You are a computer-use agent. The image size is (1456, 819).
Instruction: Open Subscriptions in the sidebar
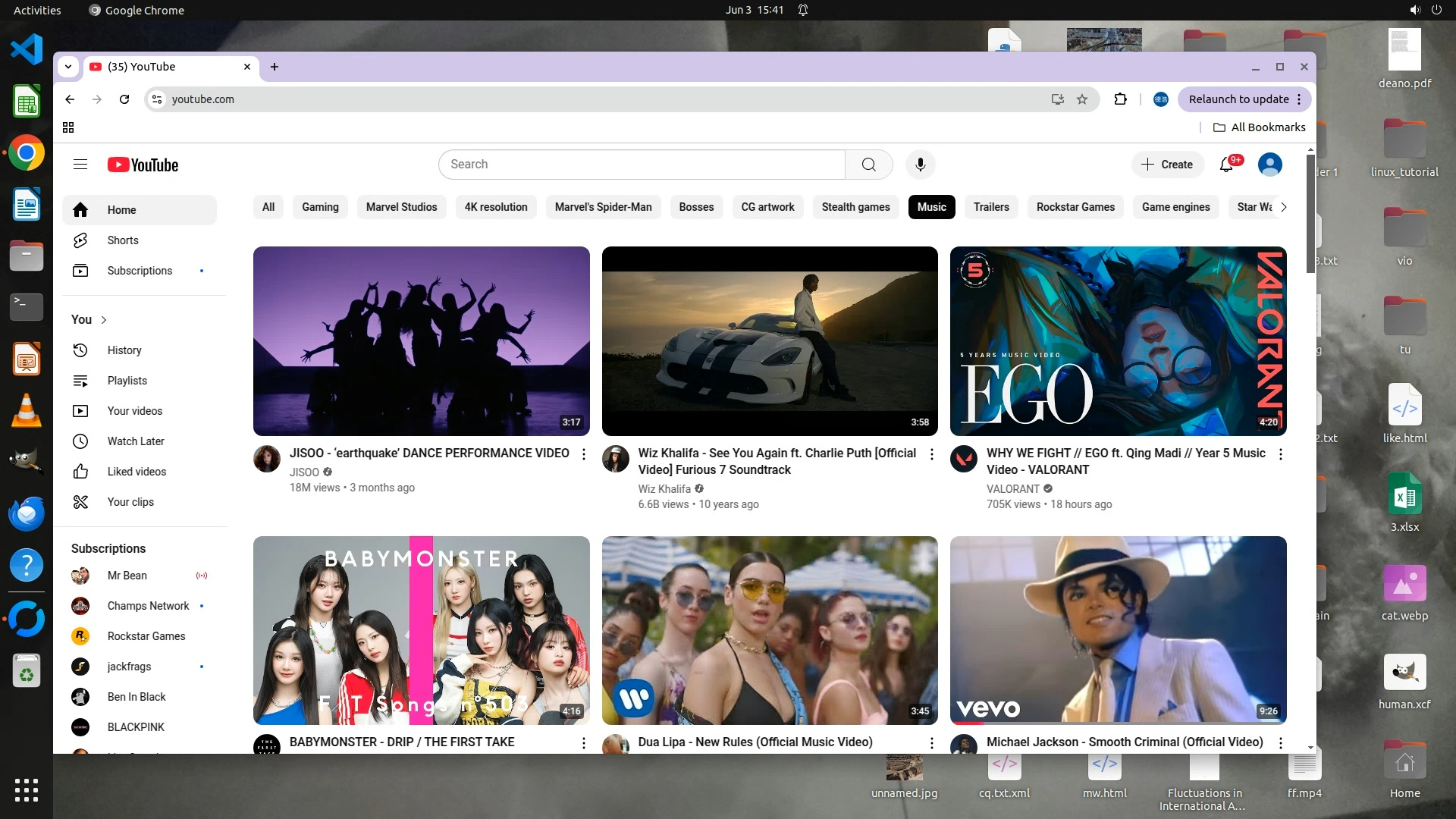click(140, 271)
